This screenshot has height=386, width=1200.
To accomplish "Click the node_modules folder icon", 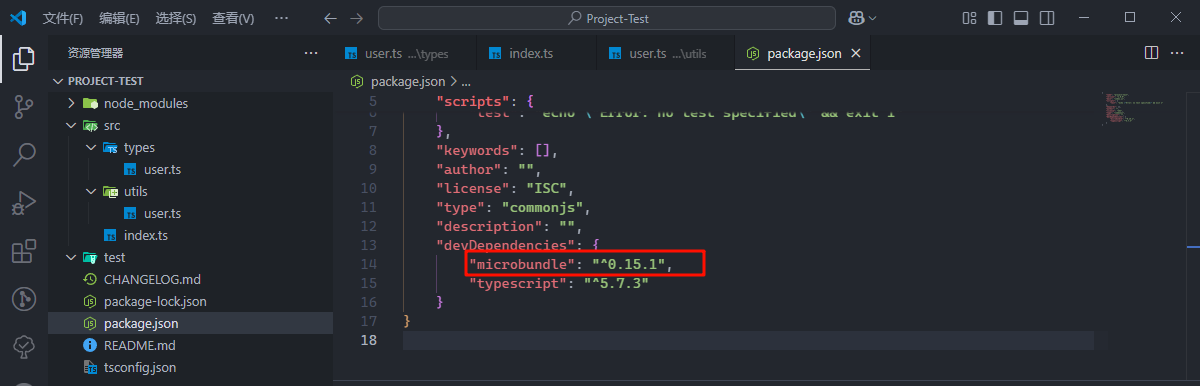I will point(90,103).
